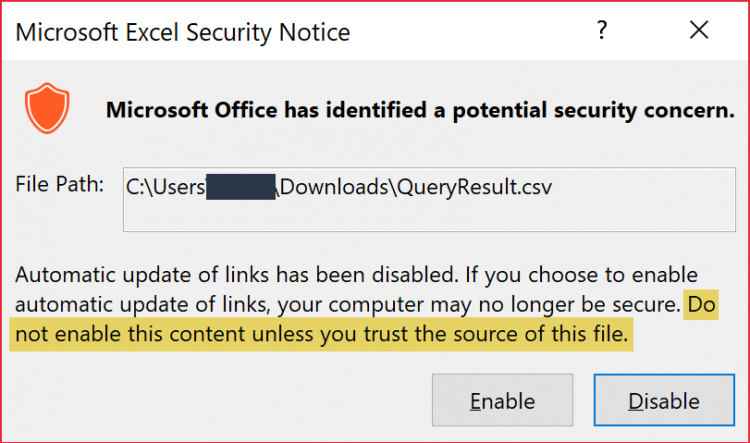The width and height of the screenshot is (750, 443).
Task: Click "C:\Users" at the path start
Action: [165, 186]
